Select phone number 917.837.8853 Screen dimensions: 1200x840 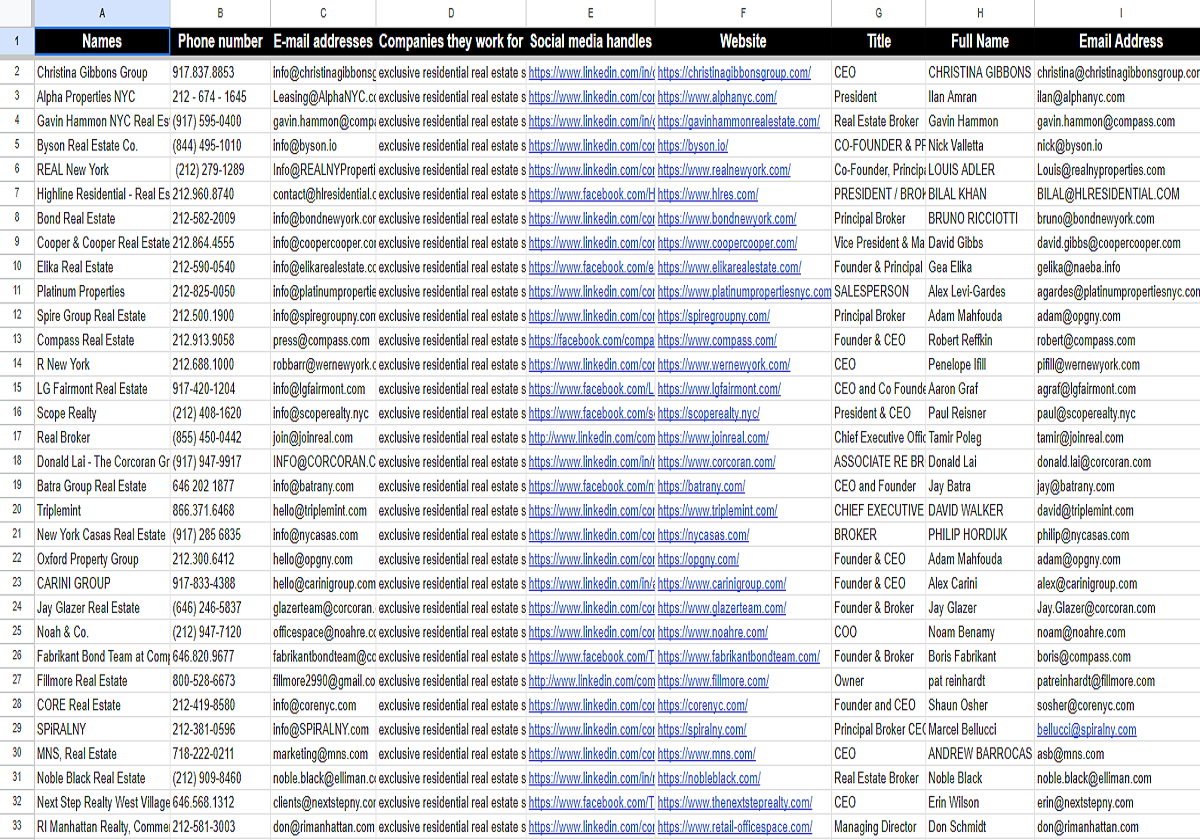click(x=220, y=73)
